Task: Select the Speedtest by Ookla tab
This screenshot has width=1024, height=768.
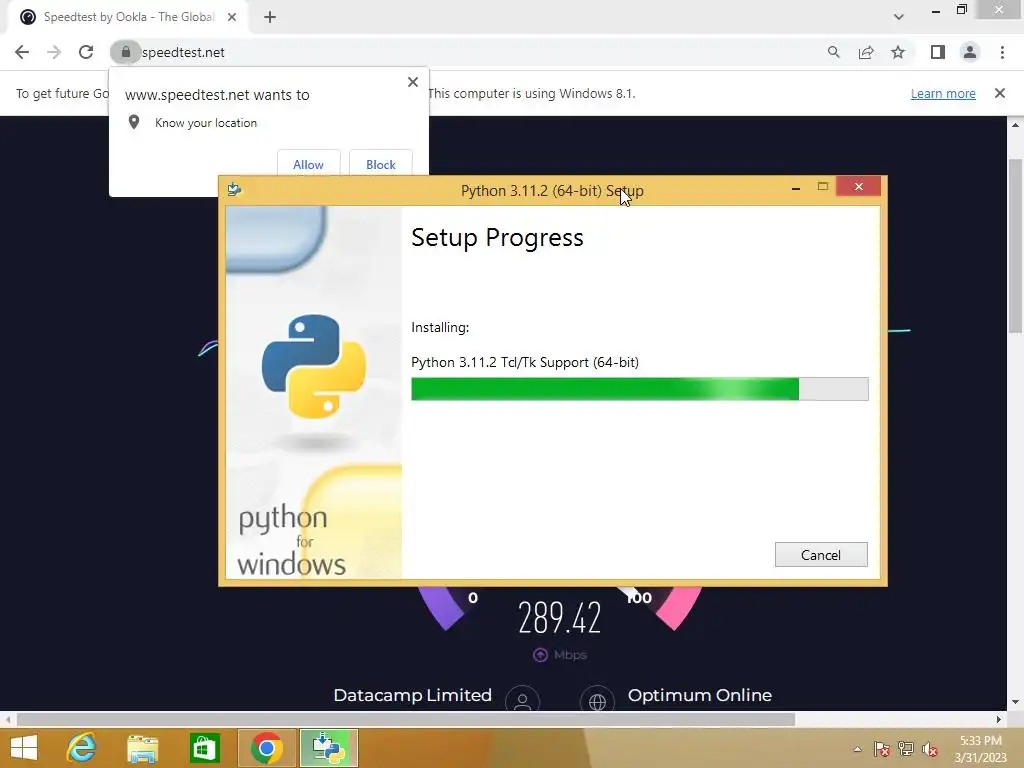Action: pyautogui.click(x=129, y=17)
